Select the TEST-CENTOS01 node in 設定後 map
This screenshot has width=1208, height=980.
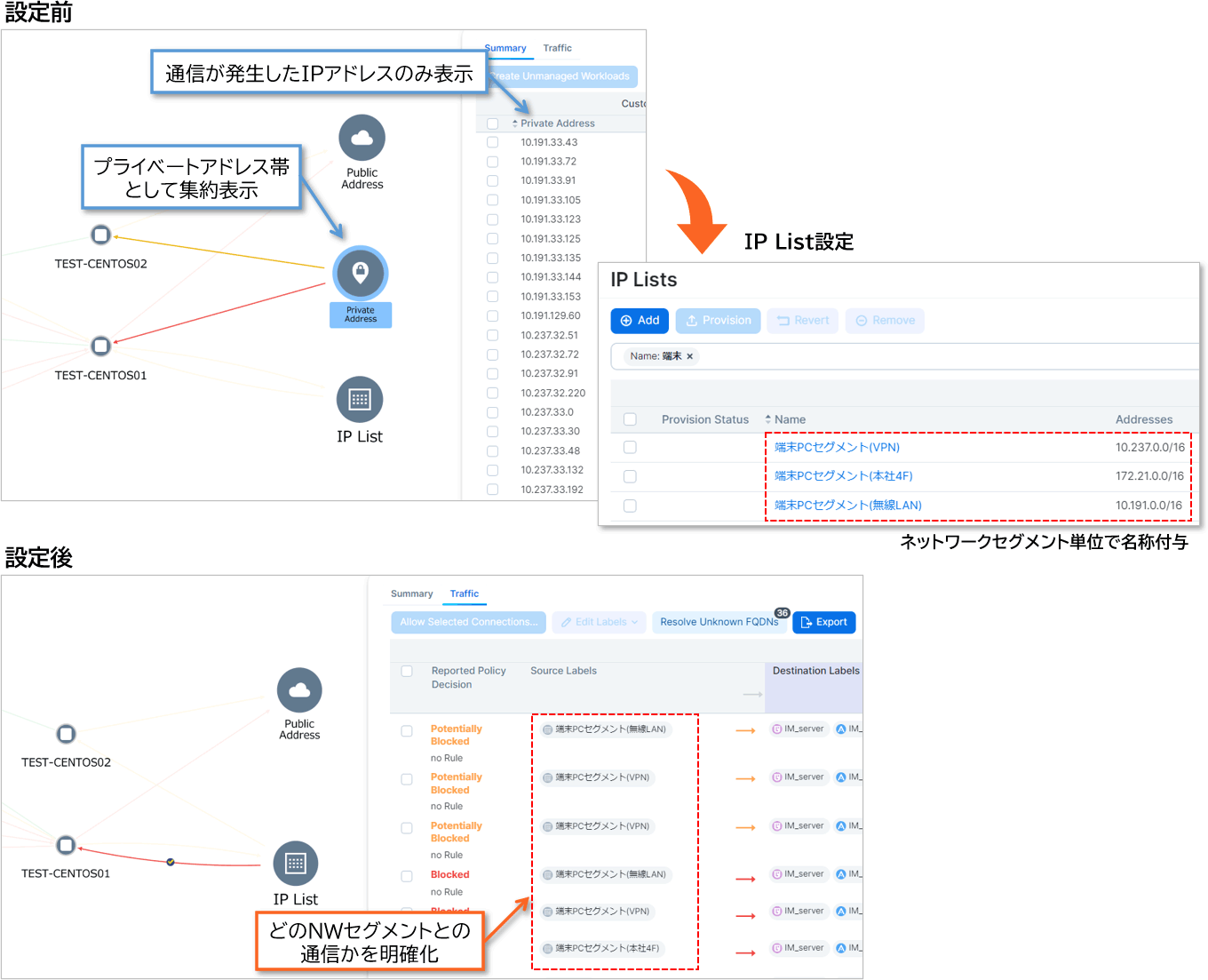pyautogui.click(x=66, y=845)
